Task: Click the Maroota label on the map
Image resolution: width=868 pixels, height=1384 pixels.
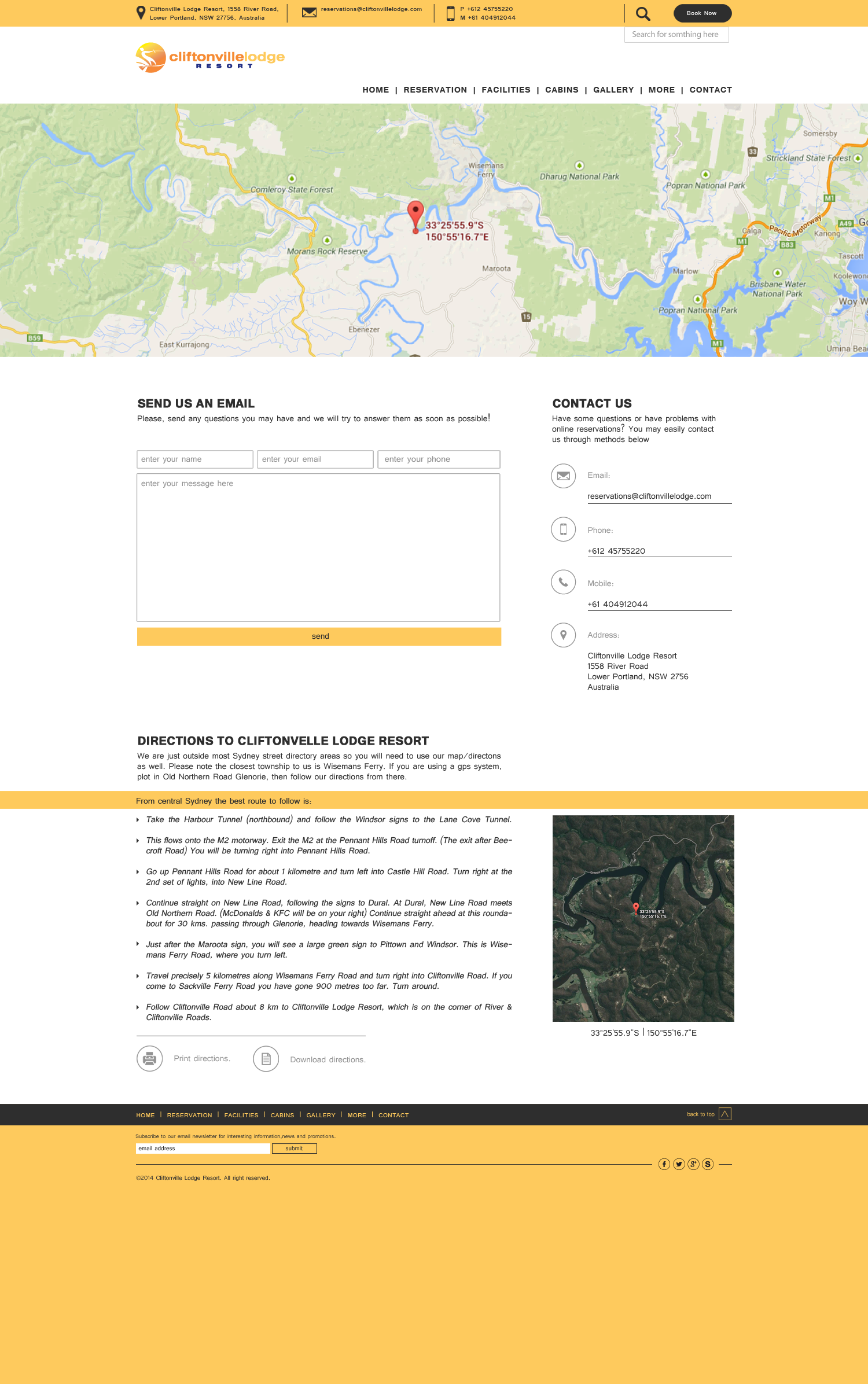Action: pos(496,268)
